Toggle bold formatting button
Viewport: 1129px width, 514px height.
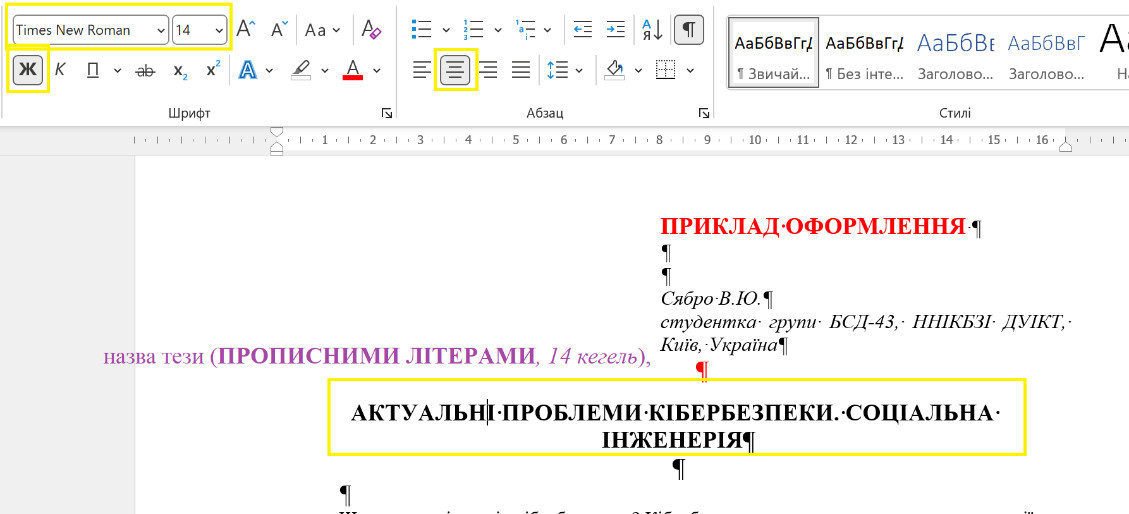click(x=29, y=71)
